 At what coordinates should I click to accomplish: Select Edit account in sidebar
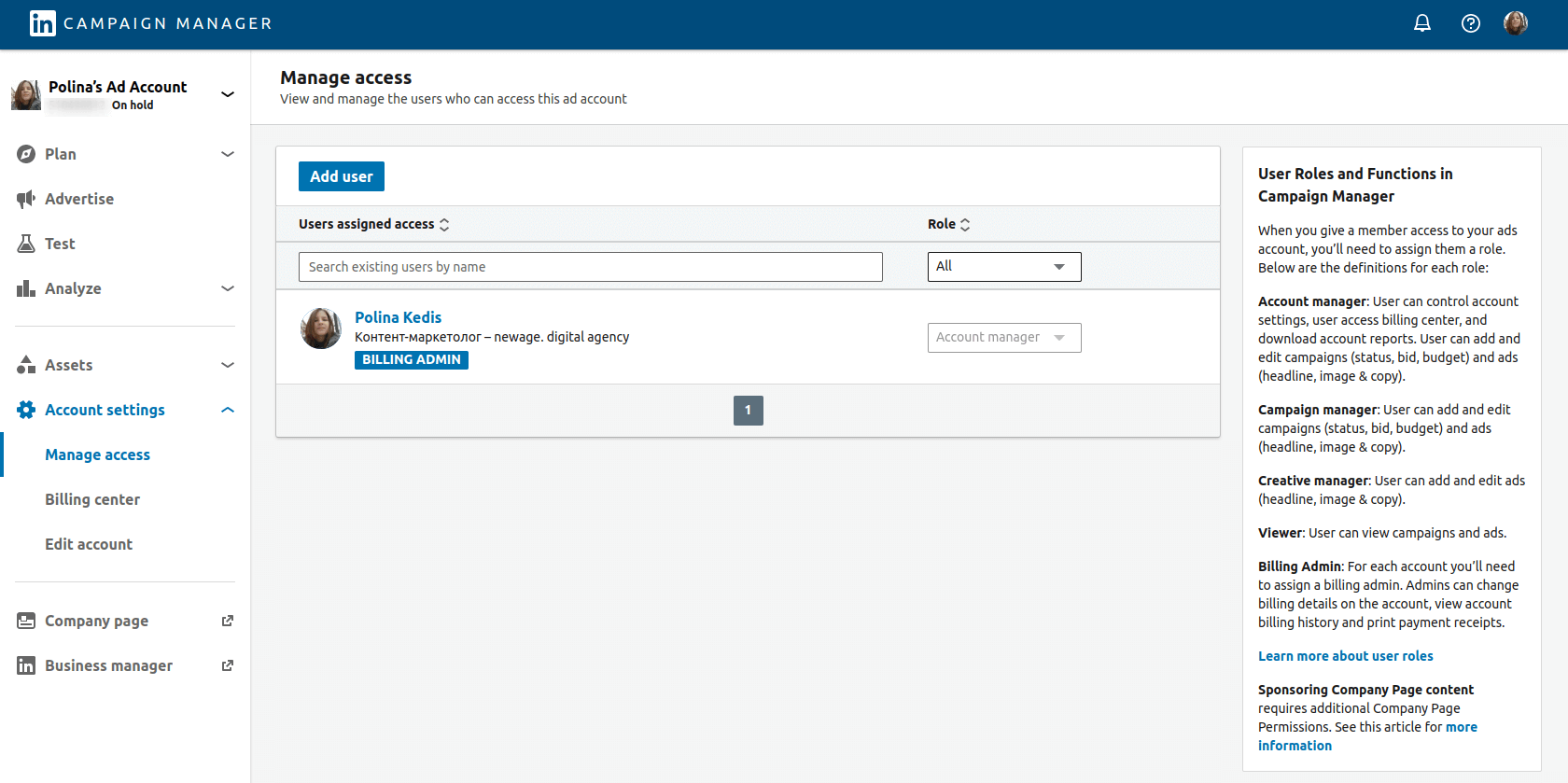[89, 544]
